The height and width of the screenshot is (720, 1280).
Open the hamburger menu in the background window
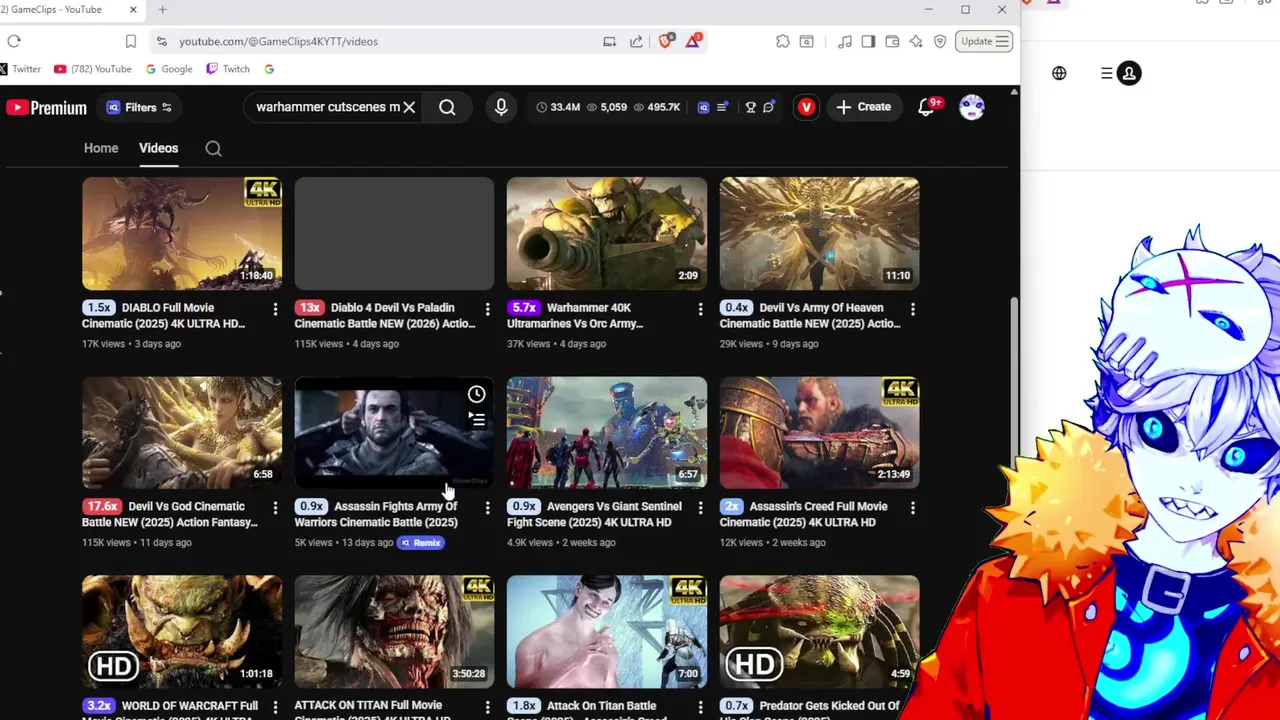coord(1106,73)
